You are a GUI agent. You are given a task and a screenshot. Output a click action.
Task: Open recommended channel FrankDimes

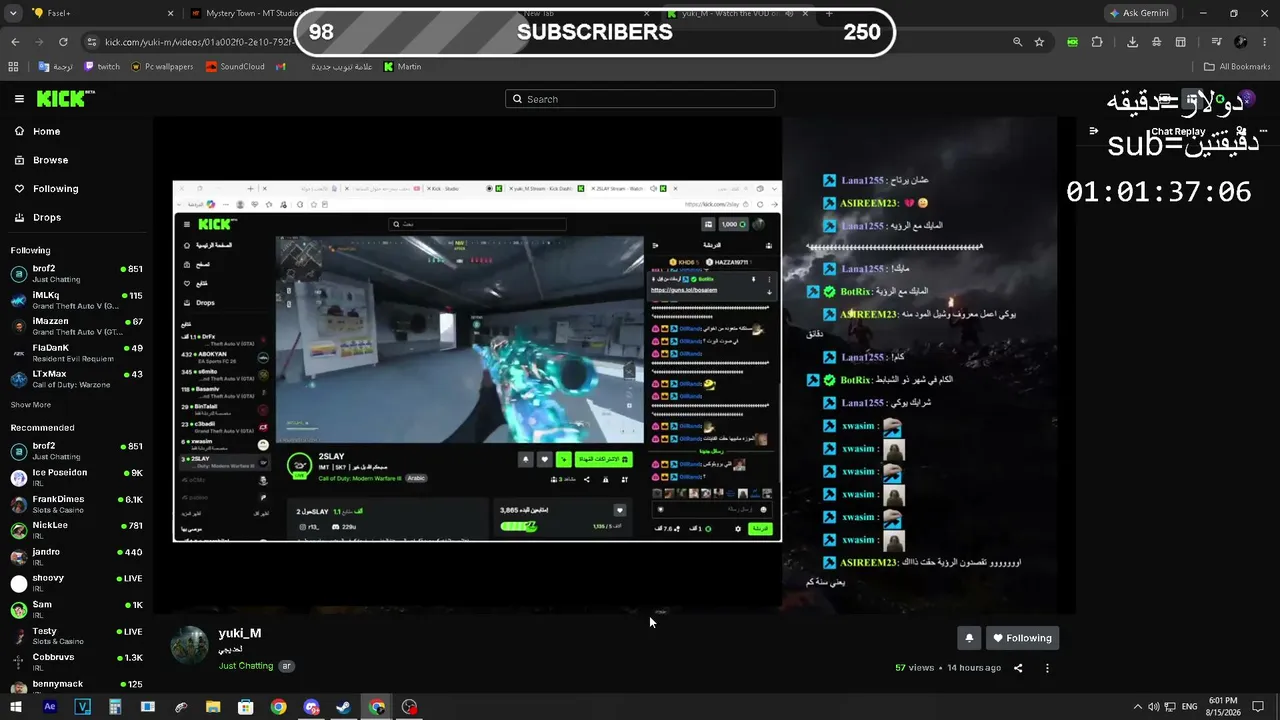coord(77,504)
